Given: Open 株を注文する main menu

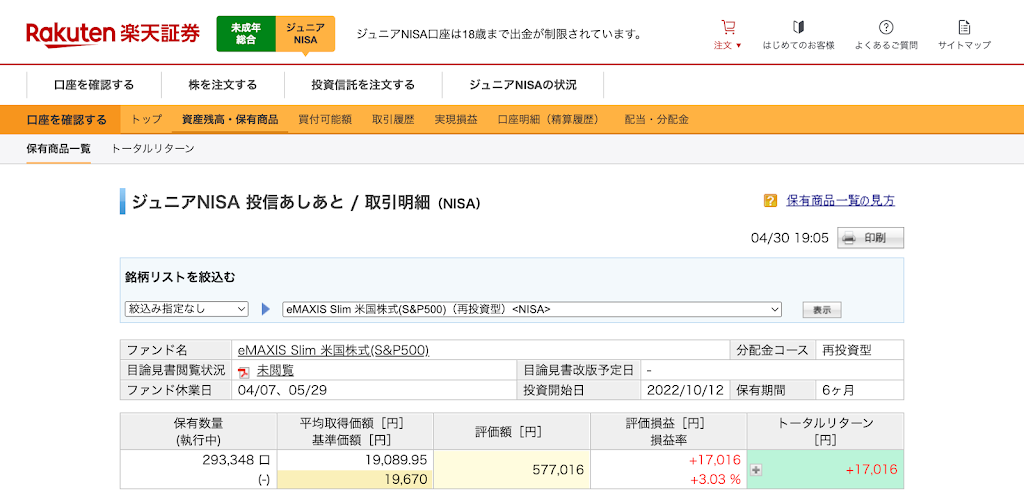Looking at the screenshot, I should [x=223, y=85].
